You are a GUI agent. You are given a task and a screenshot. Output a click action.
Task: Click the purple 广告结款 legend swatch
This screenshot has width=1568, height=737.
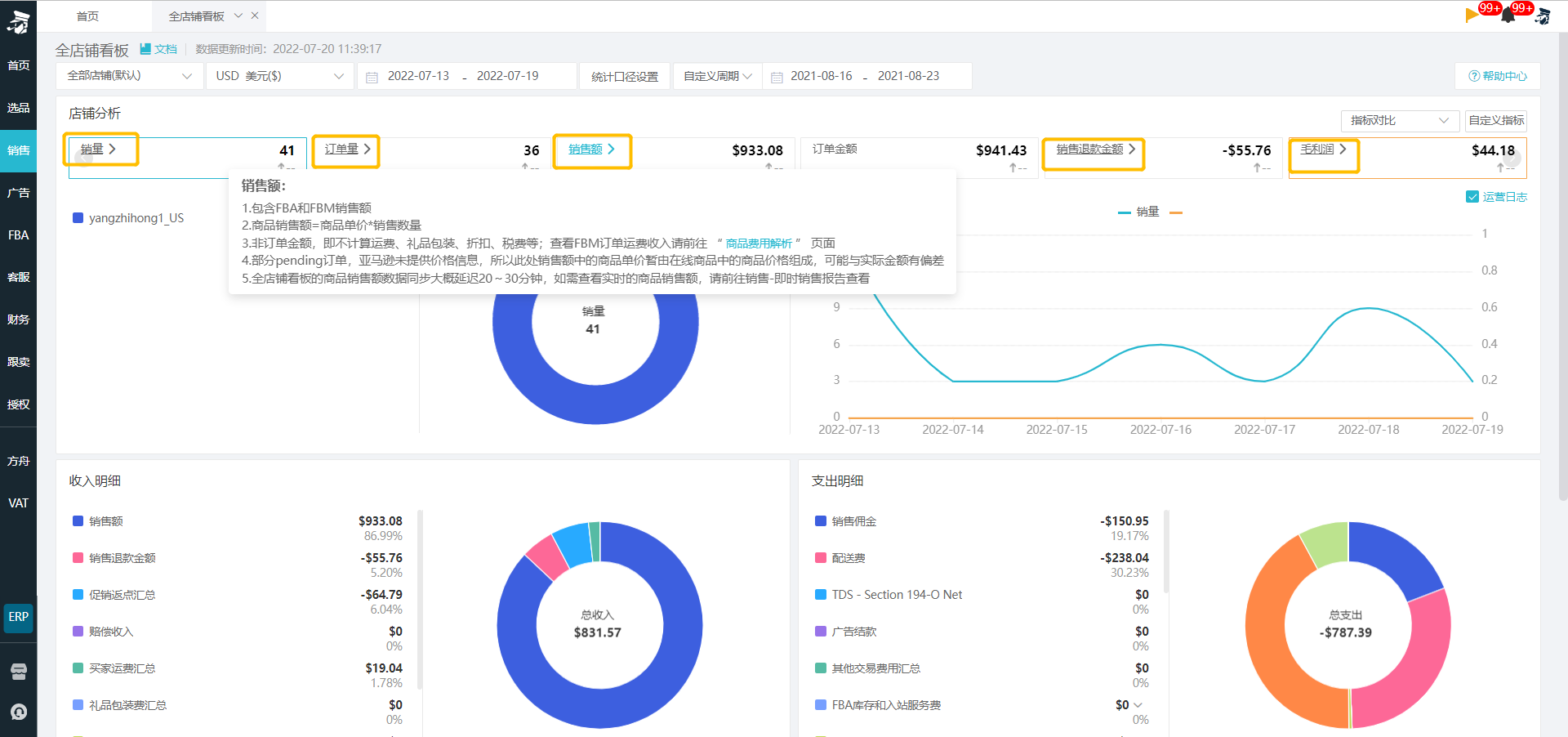pyautogui.click(x=821, y=632)
